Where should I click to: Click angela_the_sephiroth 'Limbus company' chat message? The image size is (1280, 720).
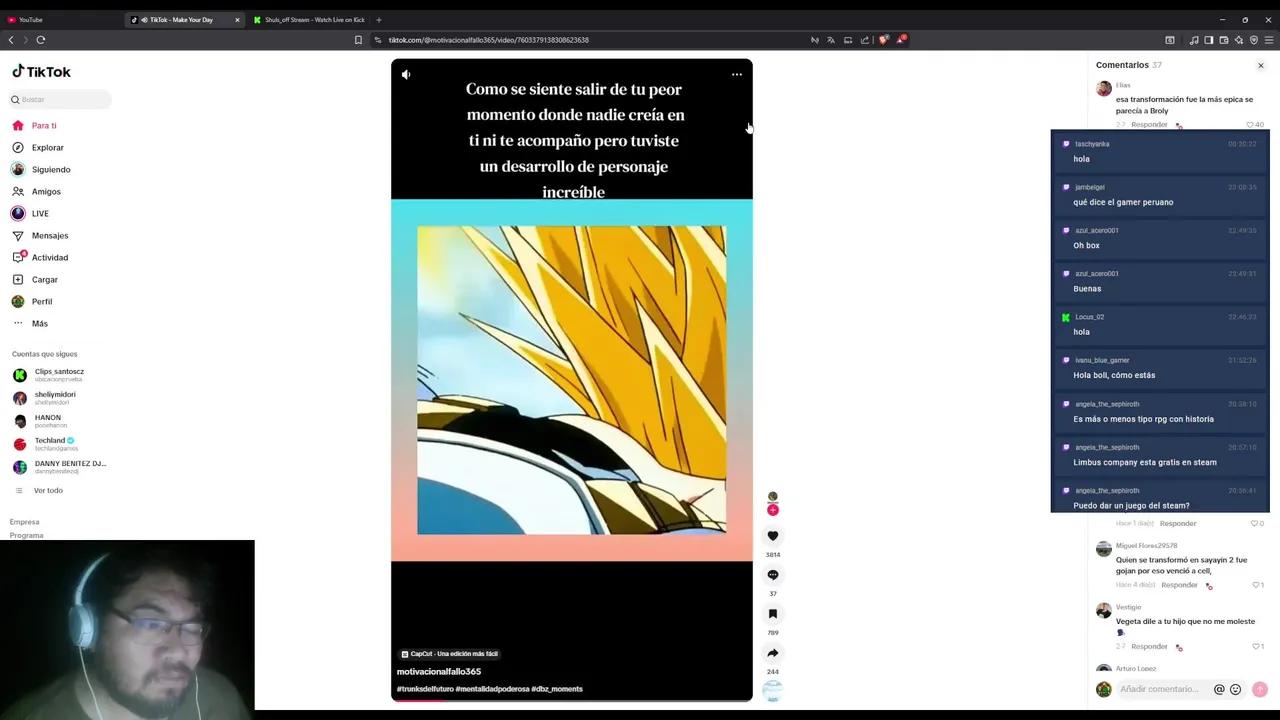tap(1160, 455)
